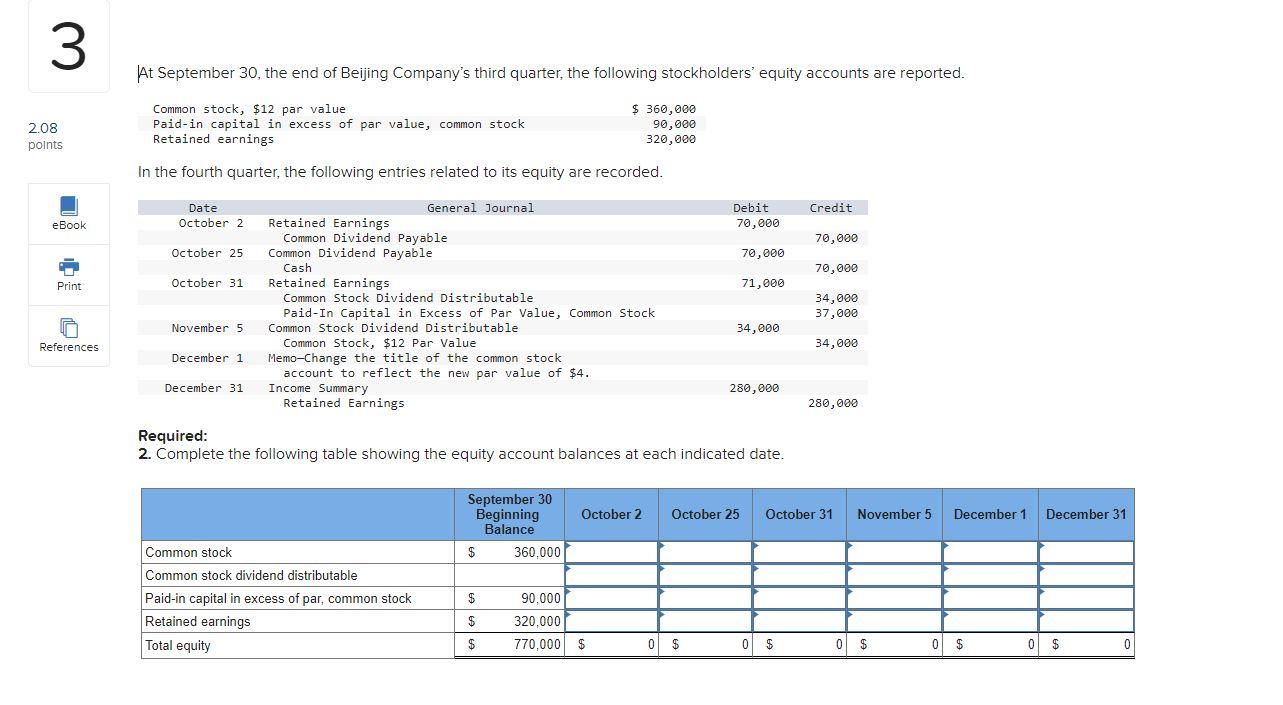This screenshot has width=1283, height=705.
Task: Click the General Journal header
Action: pyautogui.click(x=480, y=208)
